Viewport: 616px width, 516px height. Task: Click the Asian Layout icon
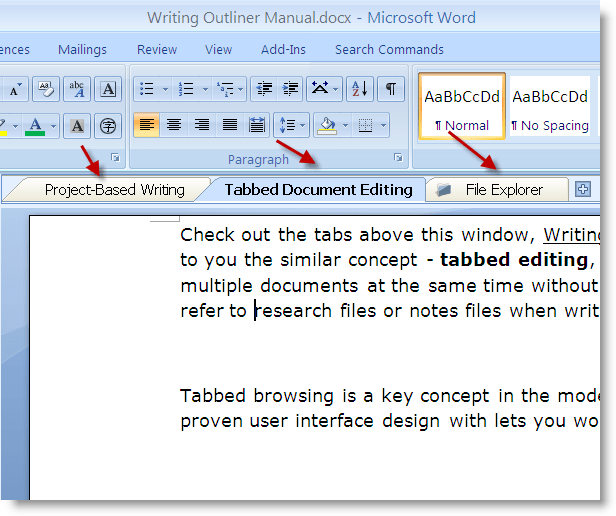(320, 89)
